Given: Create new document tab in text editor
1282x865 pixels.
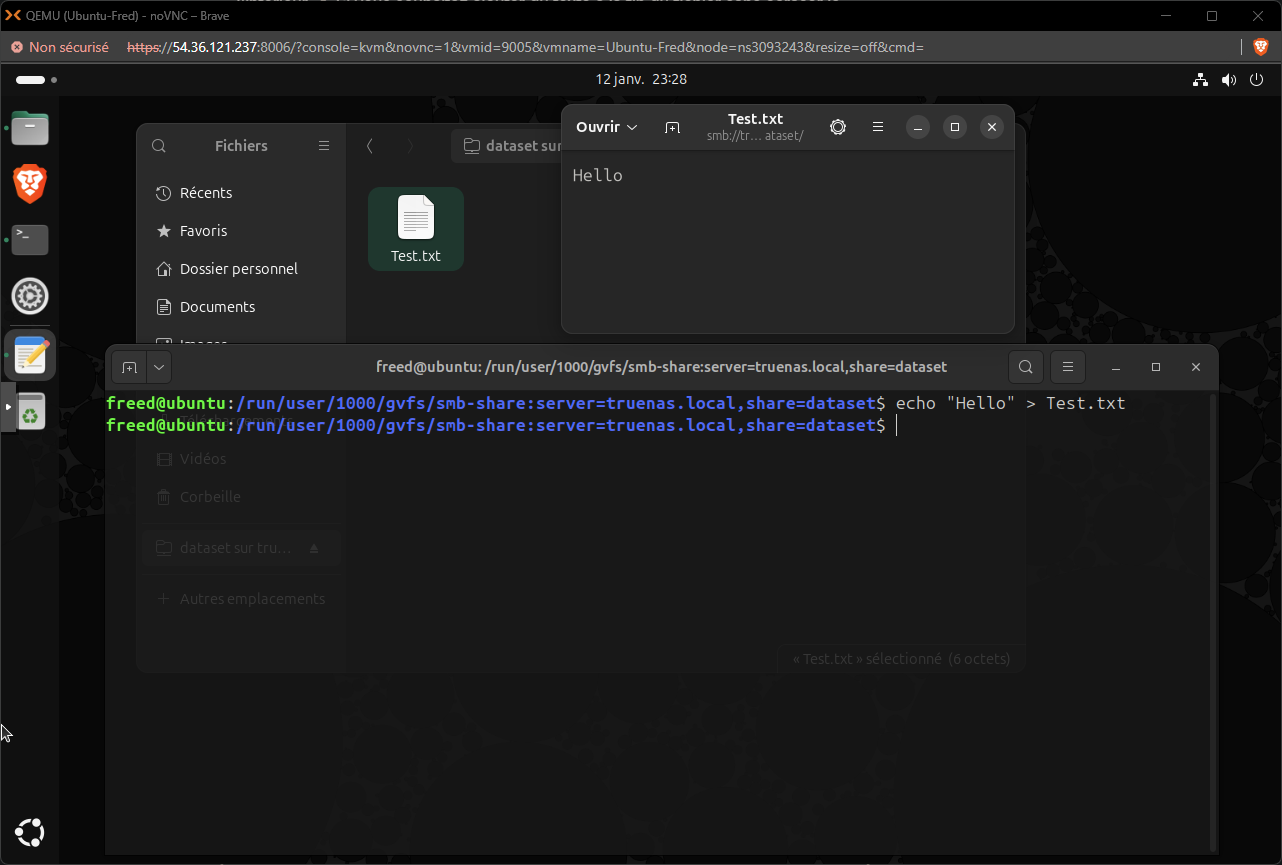Looking at the screenshot, I should point(672,127).
